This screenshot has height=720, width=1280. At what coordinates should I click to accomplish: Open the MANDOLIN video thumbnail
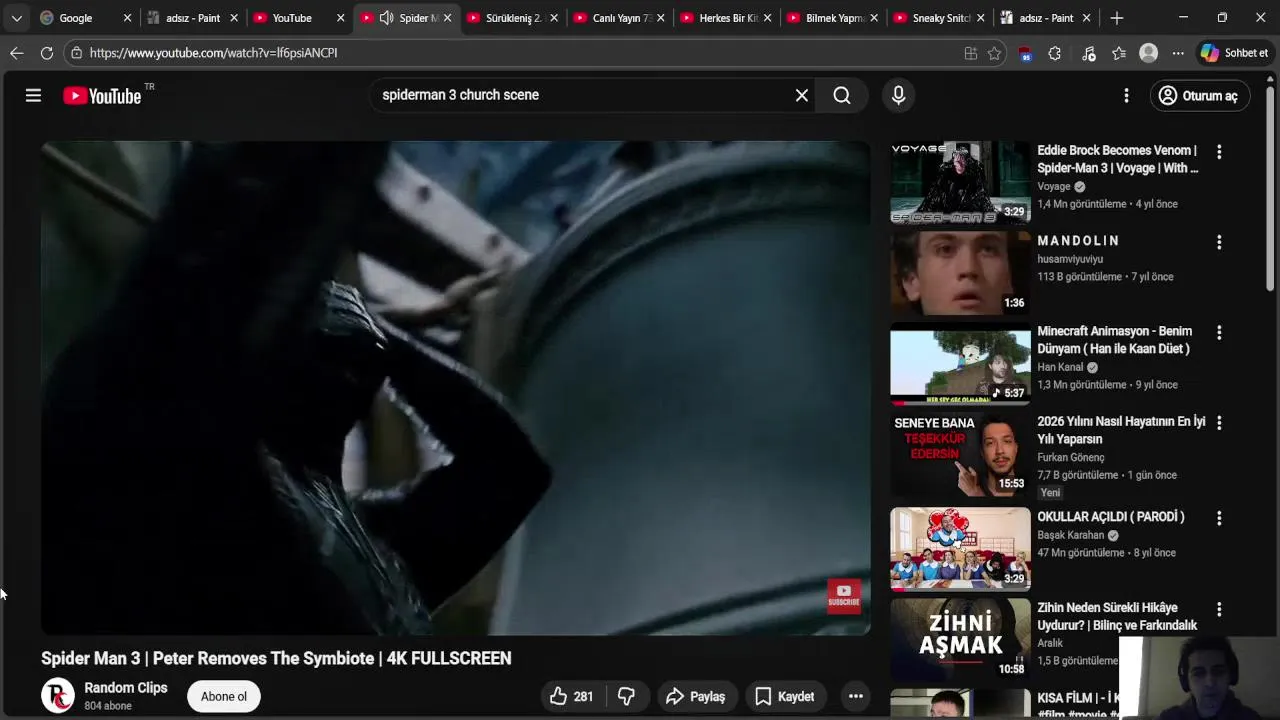point(960,273)
